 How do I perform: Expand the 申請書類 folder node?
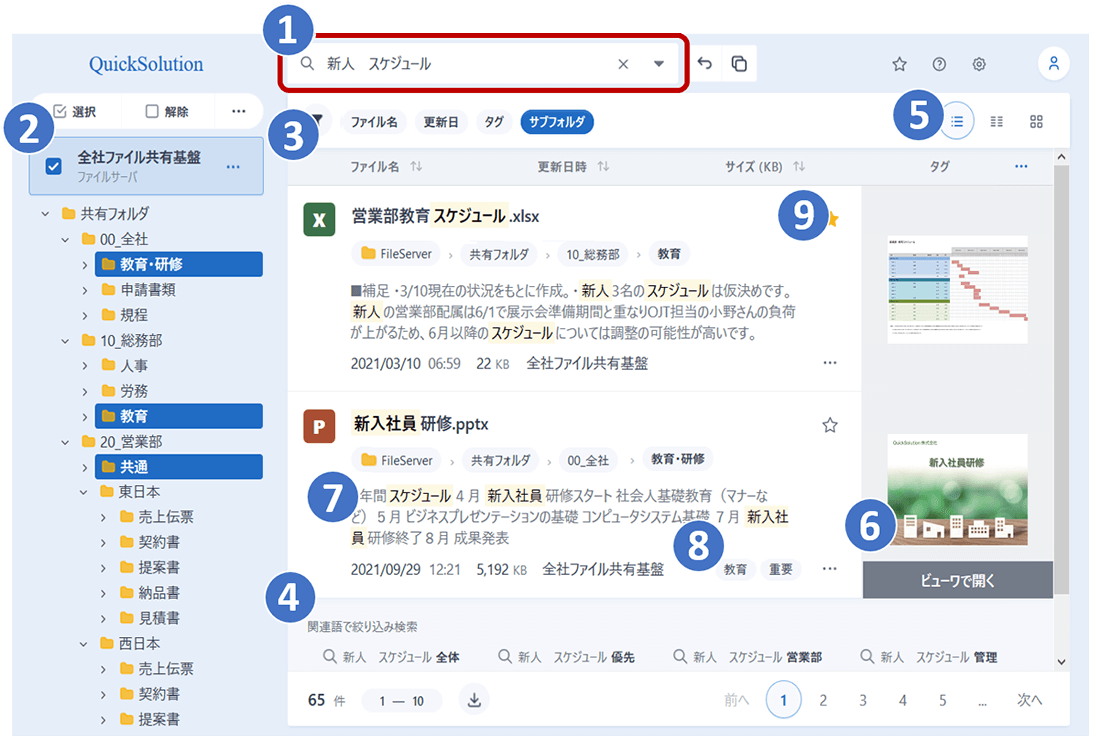tap(85, 290)
